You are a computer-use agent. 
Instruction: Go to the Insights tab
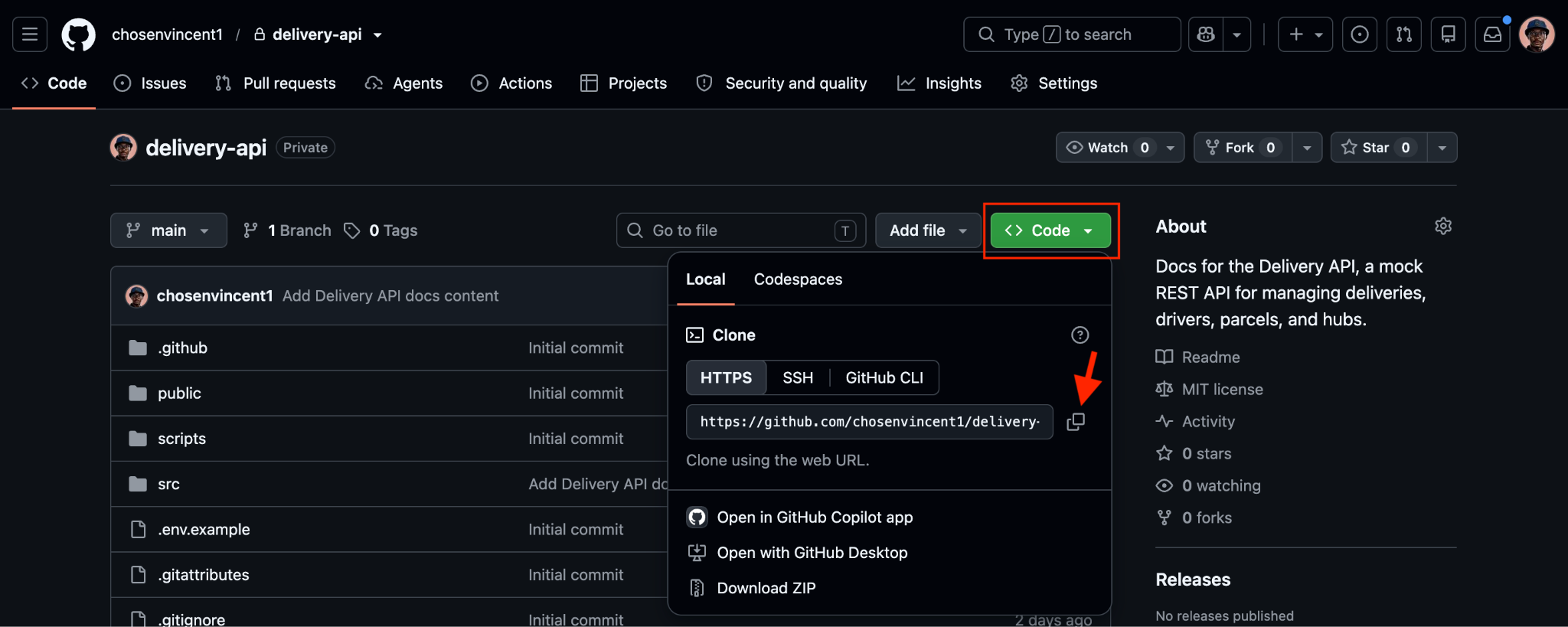[939, 83]
